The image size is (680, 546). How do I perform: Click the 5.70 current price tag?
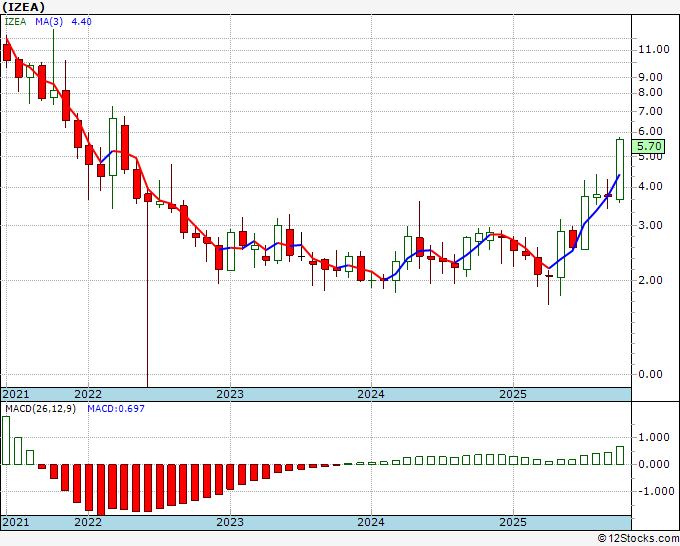tap(648, 147)
